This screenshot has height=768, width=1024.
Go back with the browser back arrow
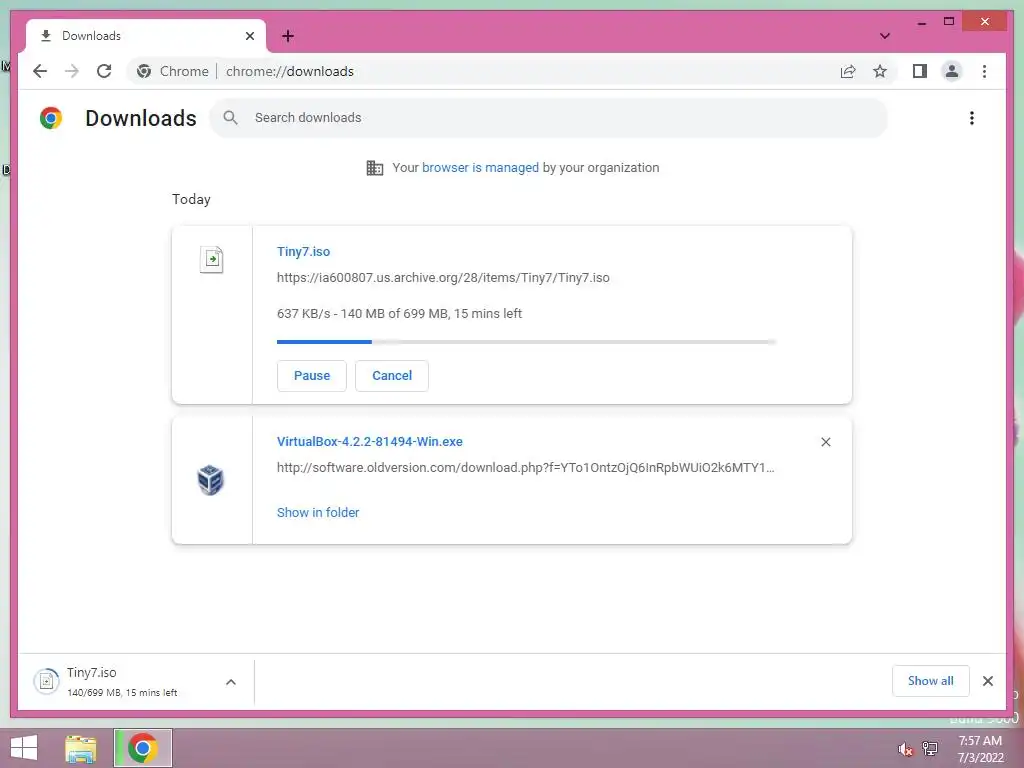(40, 71)
